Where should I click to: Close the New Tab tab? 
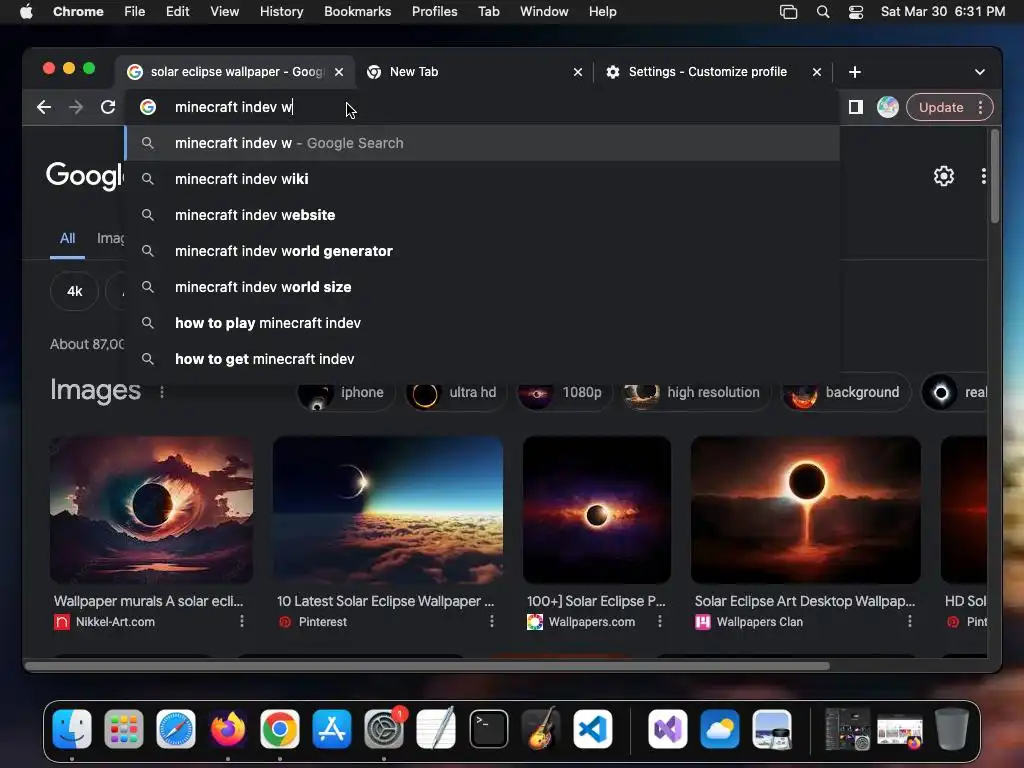[x=578, y=72]
